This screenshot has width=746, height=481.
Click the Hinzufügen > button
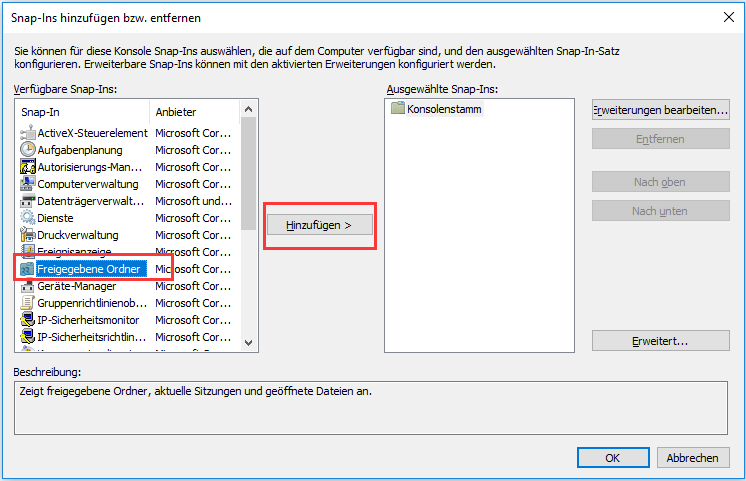tap(320, 225)
